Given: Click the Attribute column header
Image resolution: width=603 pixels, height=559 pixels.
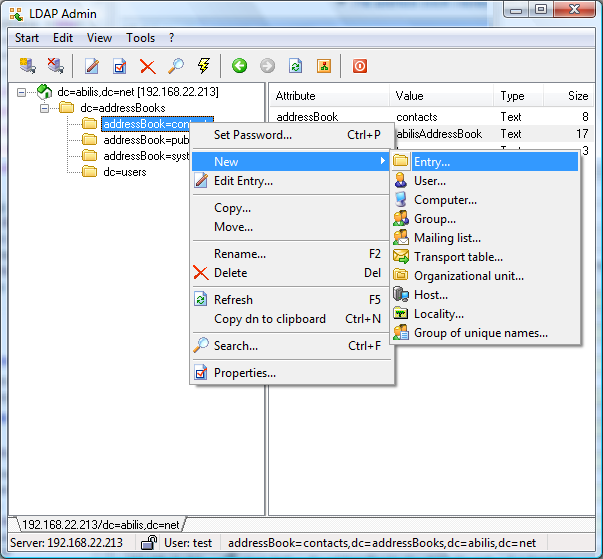Looking at the screenshot, I should [x=296, y=96].
